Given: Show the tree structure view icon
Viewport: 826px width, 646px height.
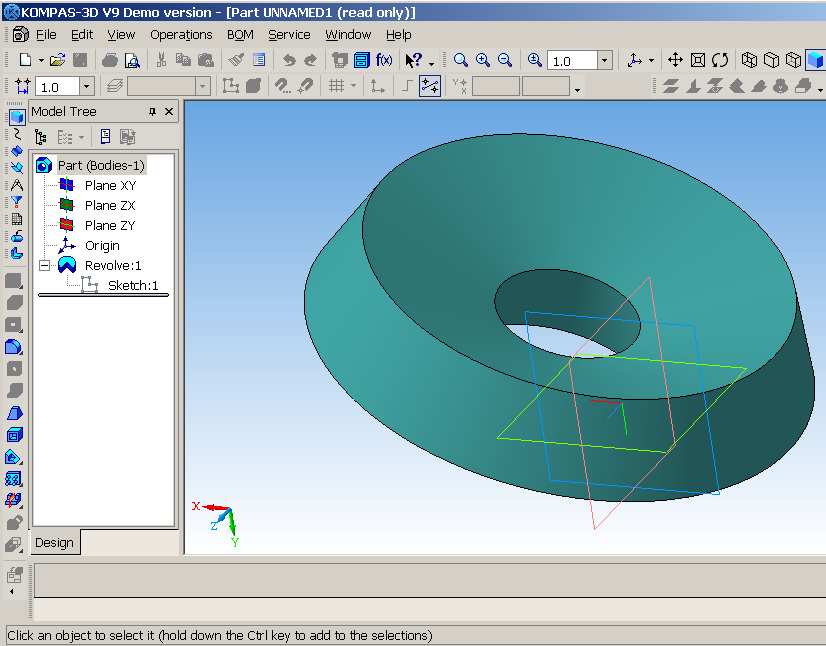Looking at the screenshot, I should [x=41, y=137].
